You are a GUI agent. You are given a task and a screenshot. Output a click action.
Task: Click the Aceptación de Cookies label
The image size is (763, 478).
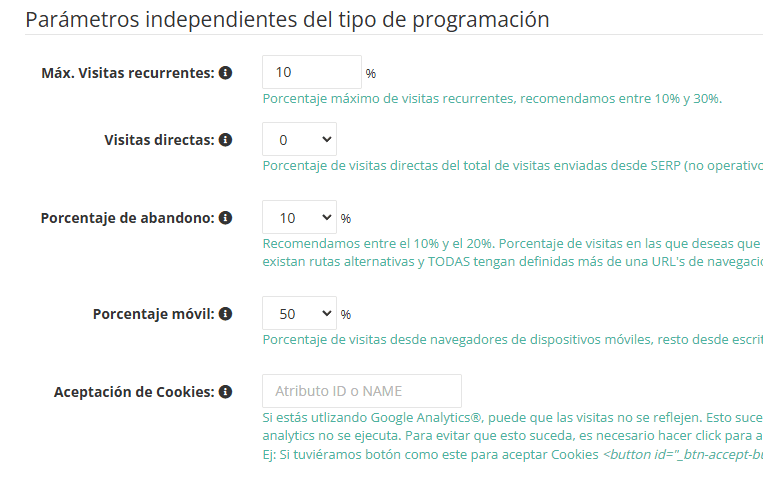134,392
